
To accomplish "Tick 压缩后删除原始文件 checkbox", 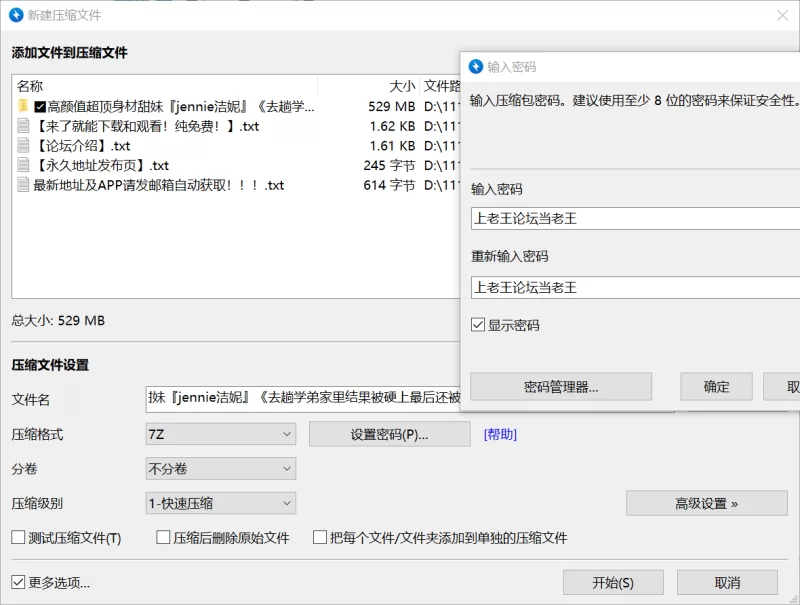I will tap(163, 538).
